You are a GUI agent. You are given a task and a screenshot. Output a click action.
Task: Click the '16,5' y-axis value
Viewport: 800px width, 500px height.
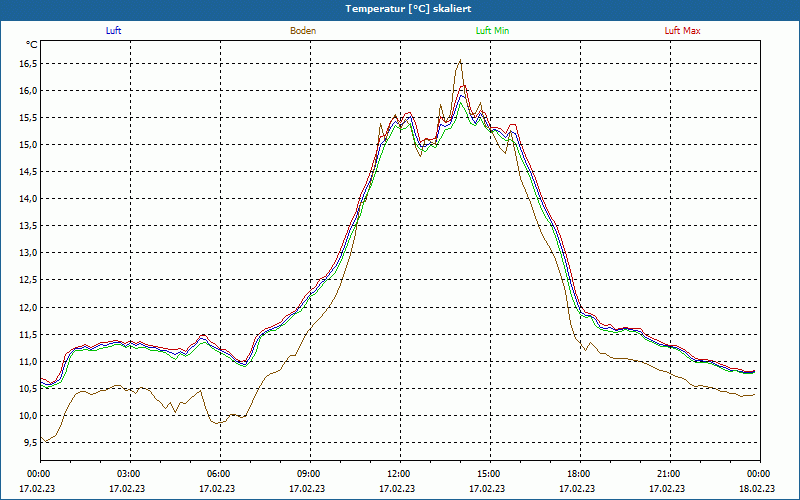point(29,64)
